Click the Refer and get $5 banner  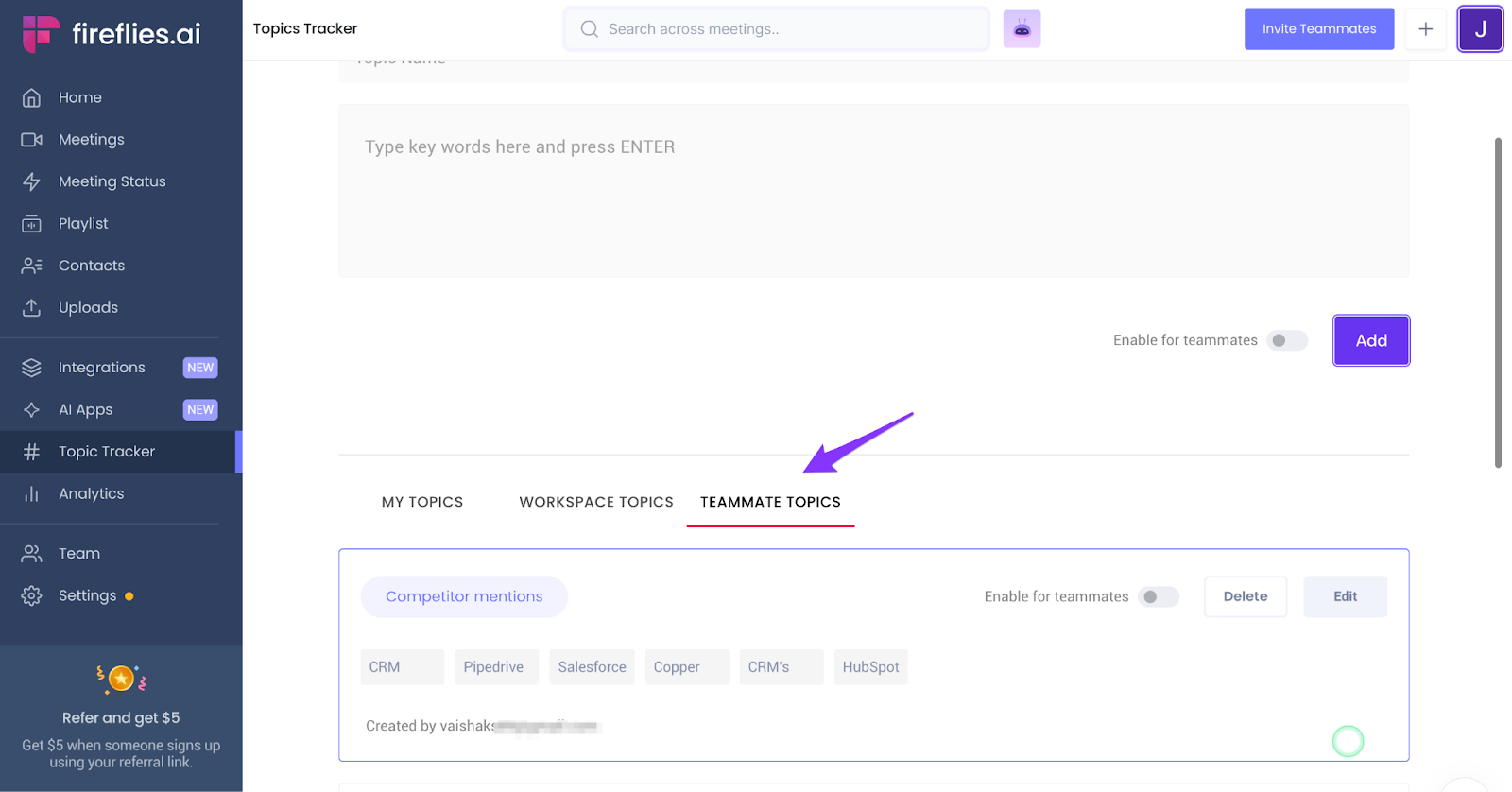pyautogui.click(x=121, y=718)
